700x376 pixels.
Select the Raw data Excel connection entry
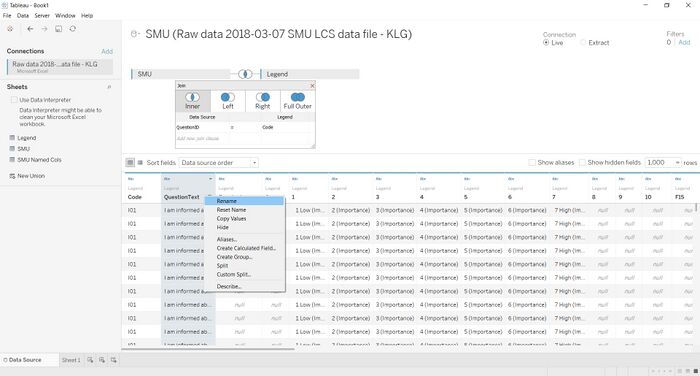tap(60, 67)
